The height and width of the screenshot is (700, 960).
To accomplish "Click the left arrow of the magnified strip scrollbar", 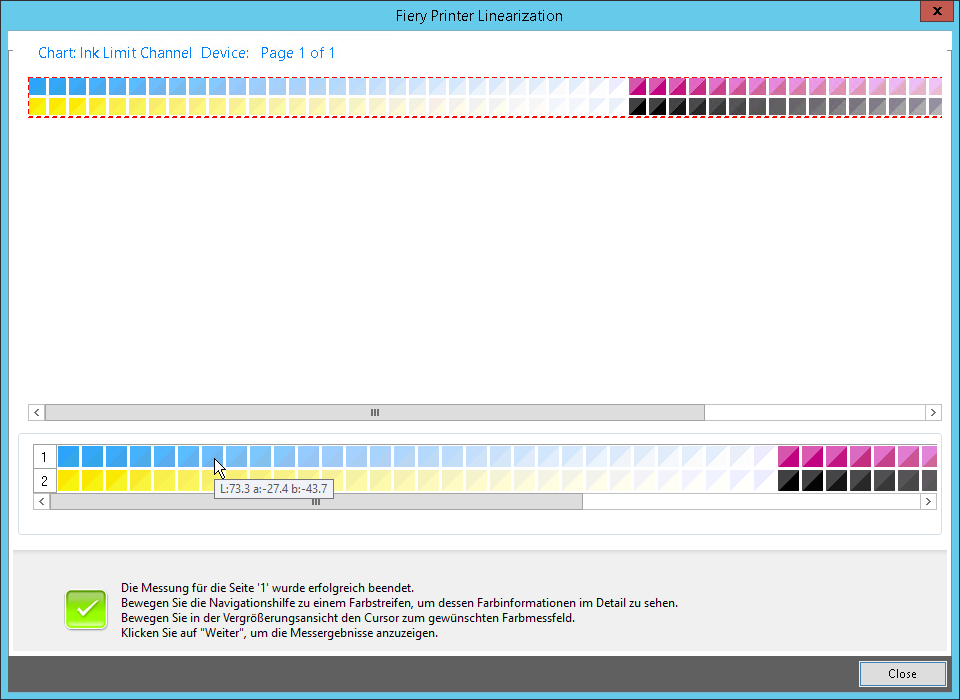I will point(42,502).
